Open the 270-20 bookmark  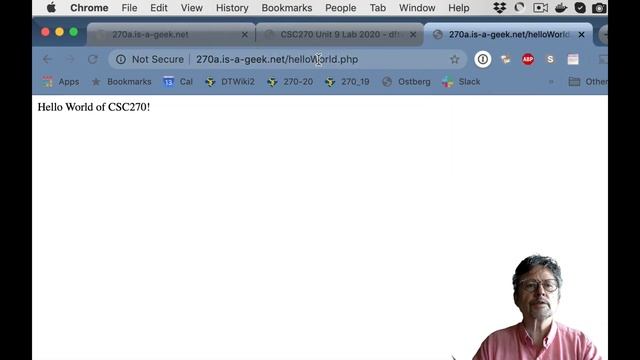coord(290,82)
